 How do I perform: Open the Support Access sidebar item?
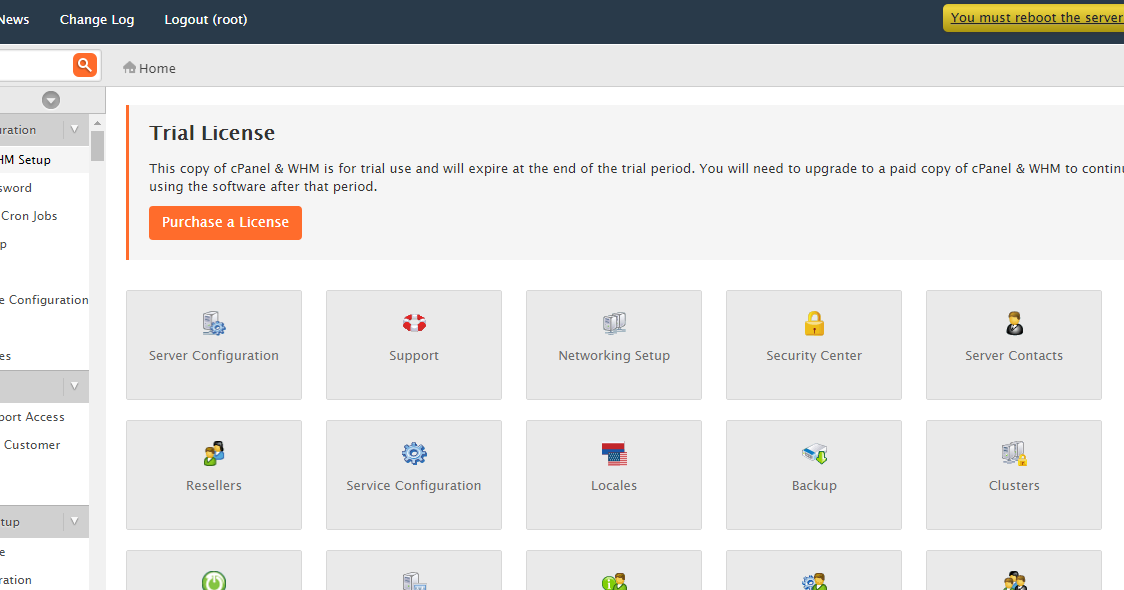tap(32, 417)
